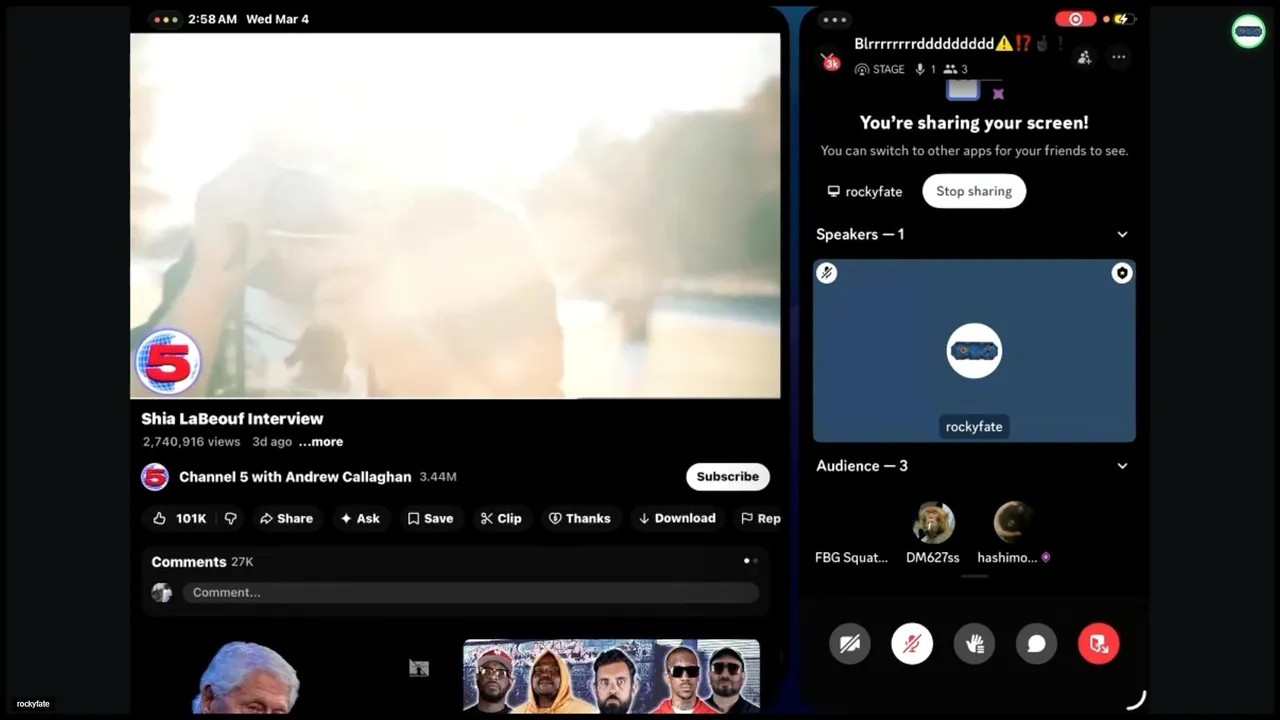Click the Channel 5 watermark logo in video
The width and height of the screenshot is (1280, 720).
click(x=168, y=361)
